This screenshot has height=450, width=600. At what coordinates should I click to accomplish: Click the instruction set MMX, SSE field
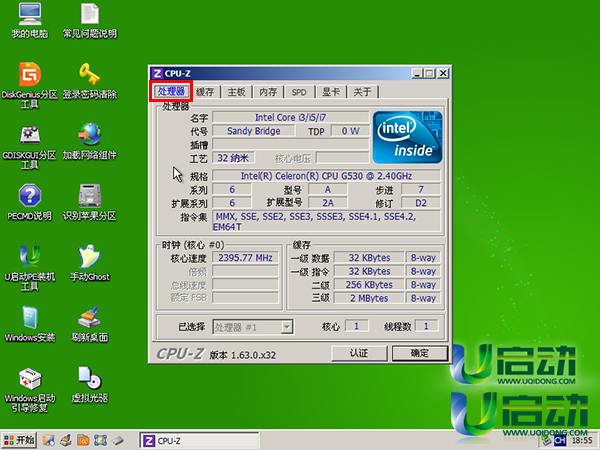pyautogui.click(x=326, y=221)
